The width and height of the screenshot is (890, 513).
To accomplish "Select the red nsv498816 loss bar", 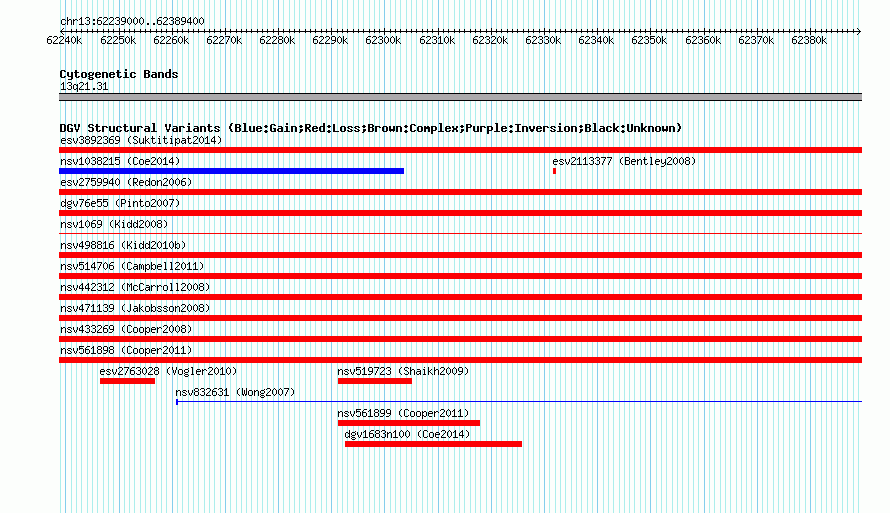I will tap(460, 255).
